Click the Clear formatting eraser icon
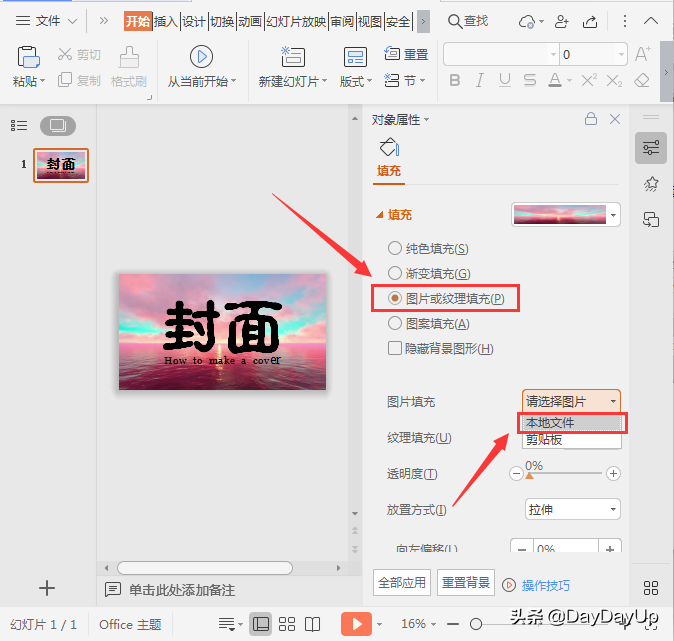674x641 pixels. (642, 80)
